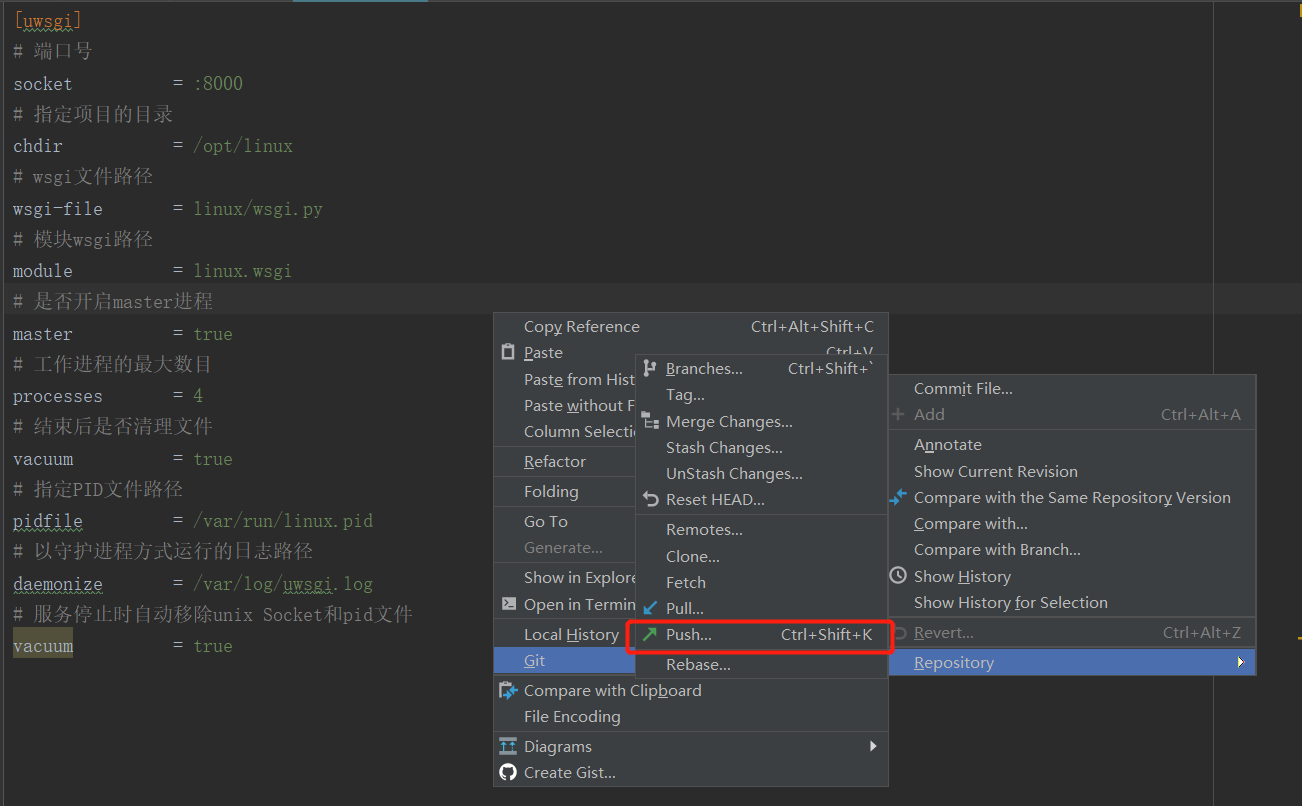Choose Commit File option

click(x=963, y=388)
